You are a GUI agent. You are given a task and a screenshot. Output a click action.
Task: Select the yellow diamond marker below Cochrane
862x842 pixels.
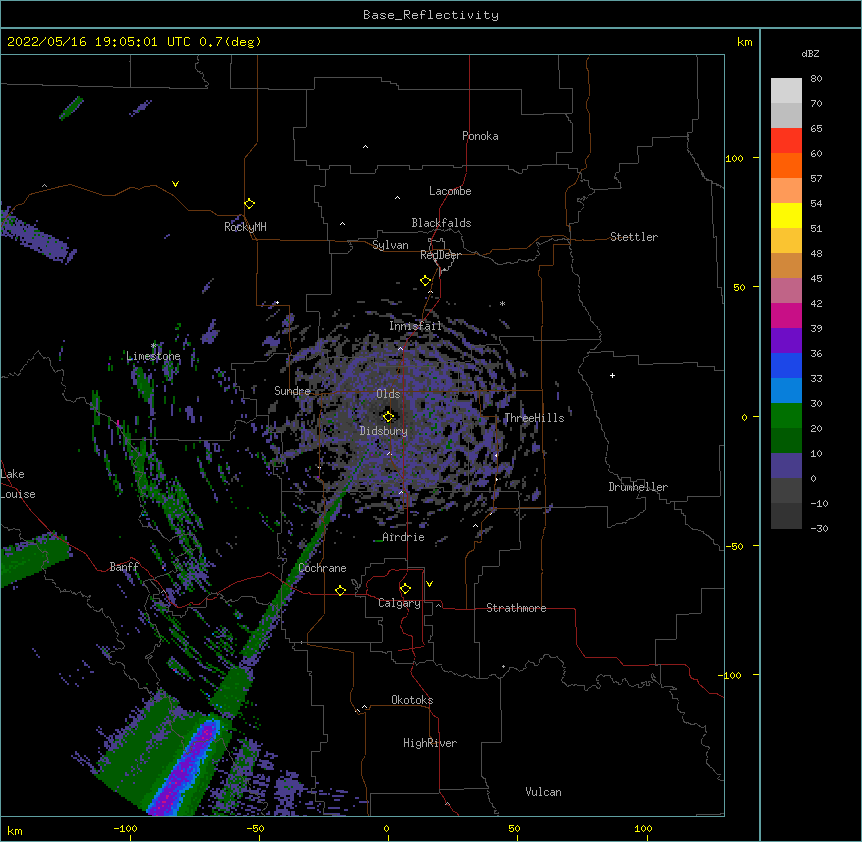(340, 590)
